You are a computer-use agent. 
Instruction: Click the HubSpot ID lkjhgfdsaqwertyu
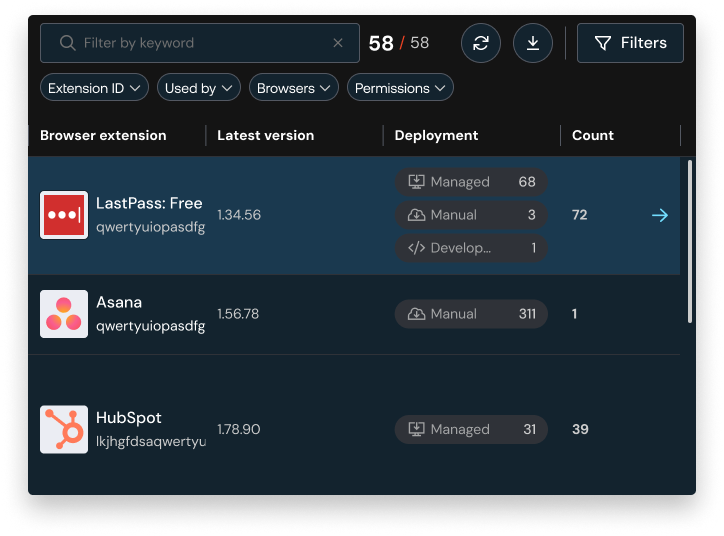151,441
